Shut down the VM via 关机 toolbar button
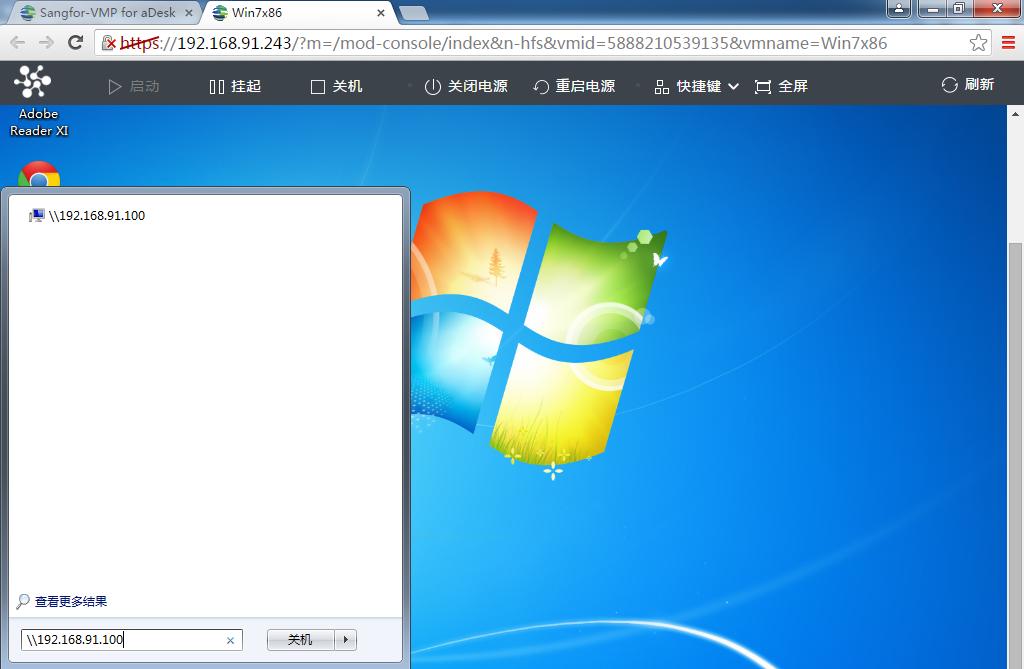The height and width of the screenshot is (669, 1024). coord(336,86)
